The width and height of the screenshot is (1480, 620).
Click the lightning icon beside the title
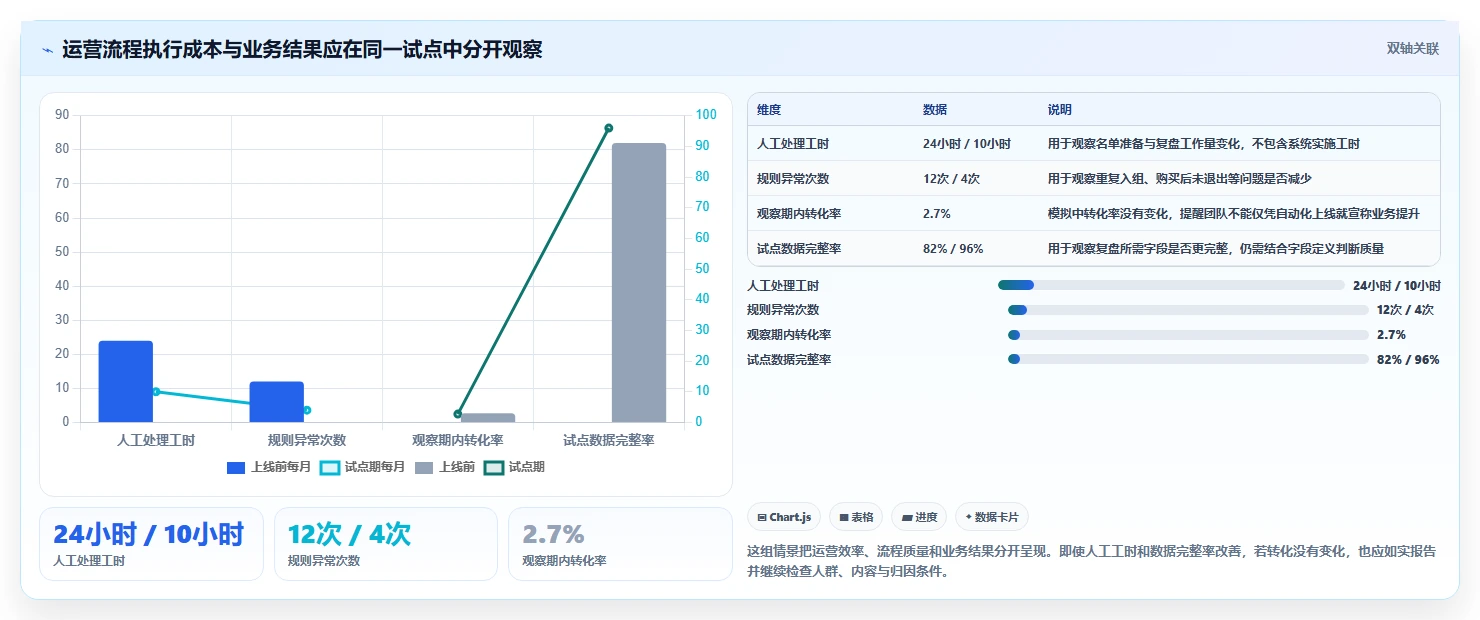pyautogui.click(x=47, y=50)
